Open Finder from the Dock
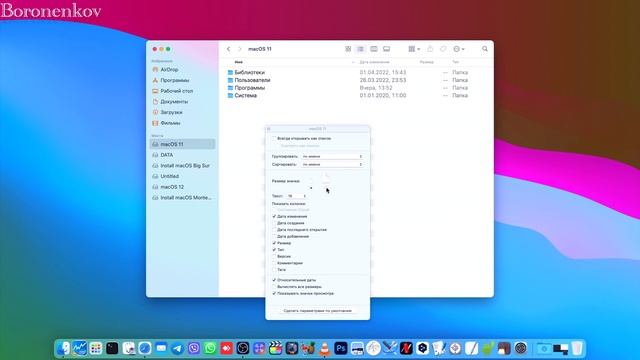Screen dimensions: 640x360 click(63, 348)
